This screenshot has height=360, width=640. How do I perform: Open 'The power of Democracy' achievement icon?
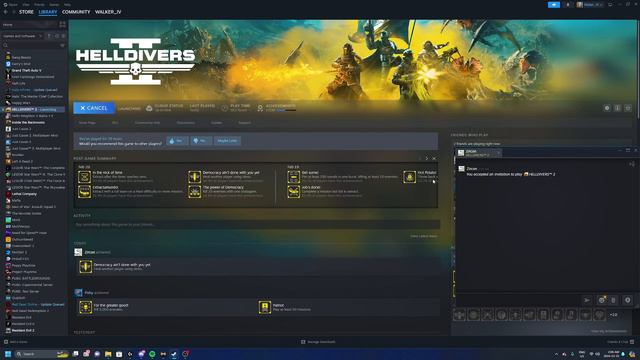pyautogui.click(x=195, y=191)
